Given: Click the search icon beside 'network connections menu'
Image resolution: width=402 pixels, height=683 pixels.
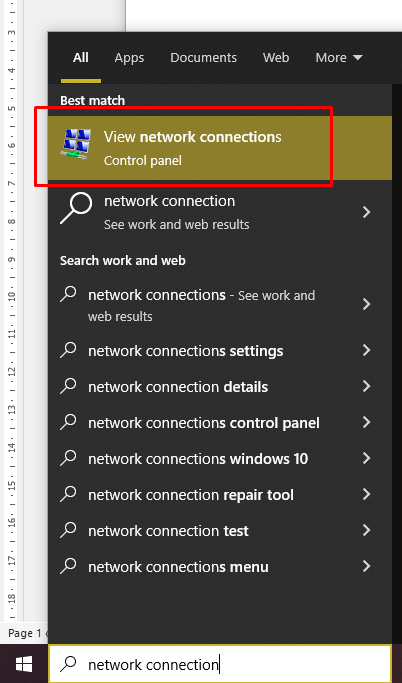Looking at the screenshot, I should 68,566.
